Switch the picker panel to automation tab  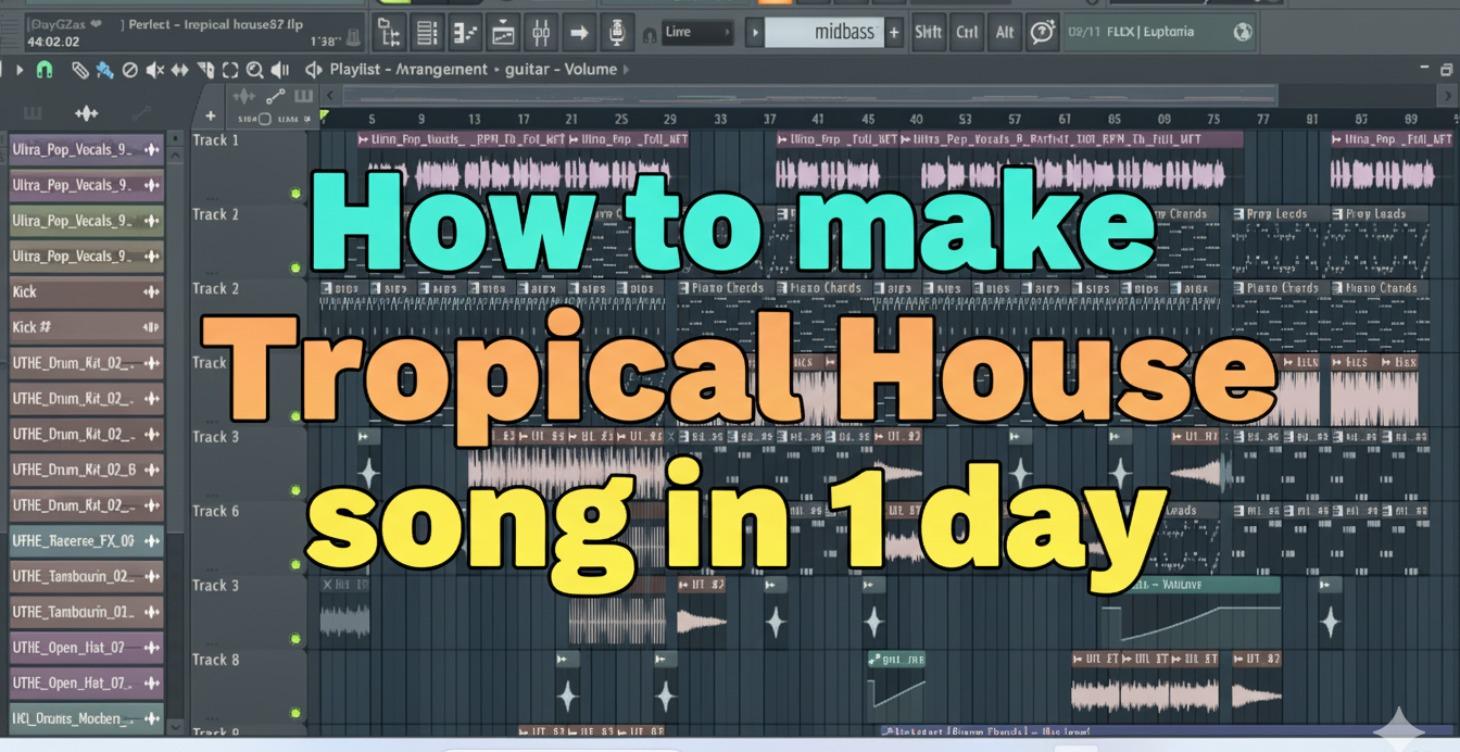click(x=140, y=113)
